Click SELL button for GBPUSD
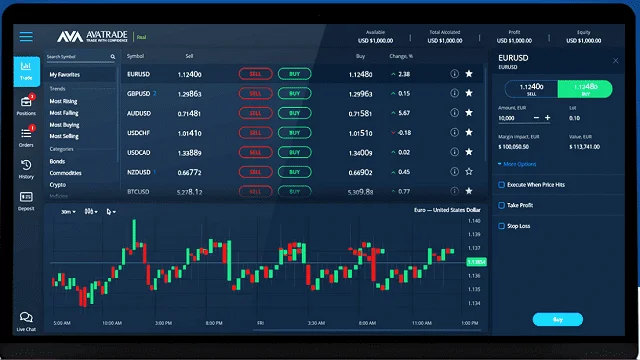This screenshot has height=360, width=640. pyautogui.click(x=256, y=93)
